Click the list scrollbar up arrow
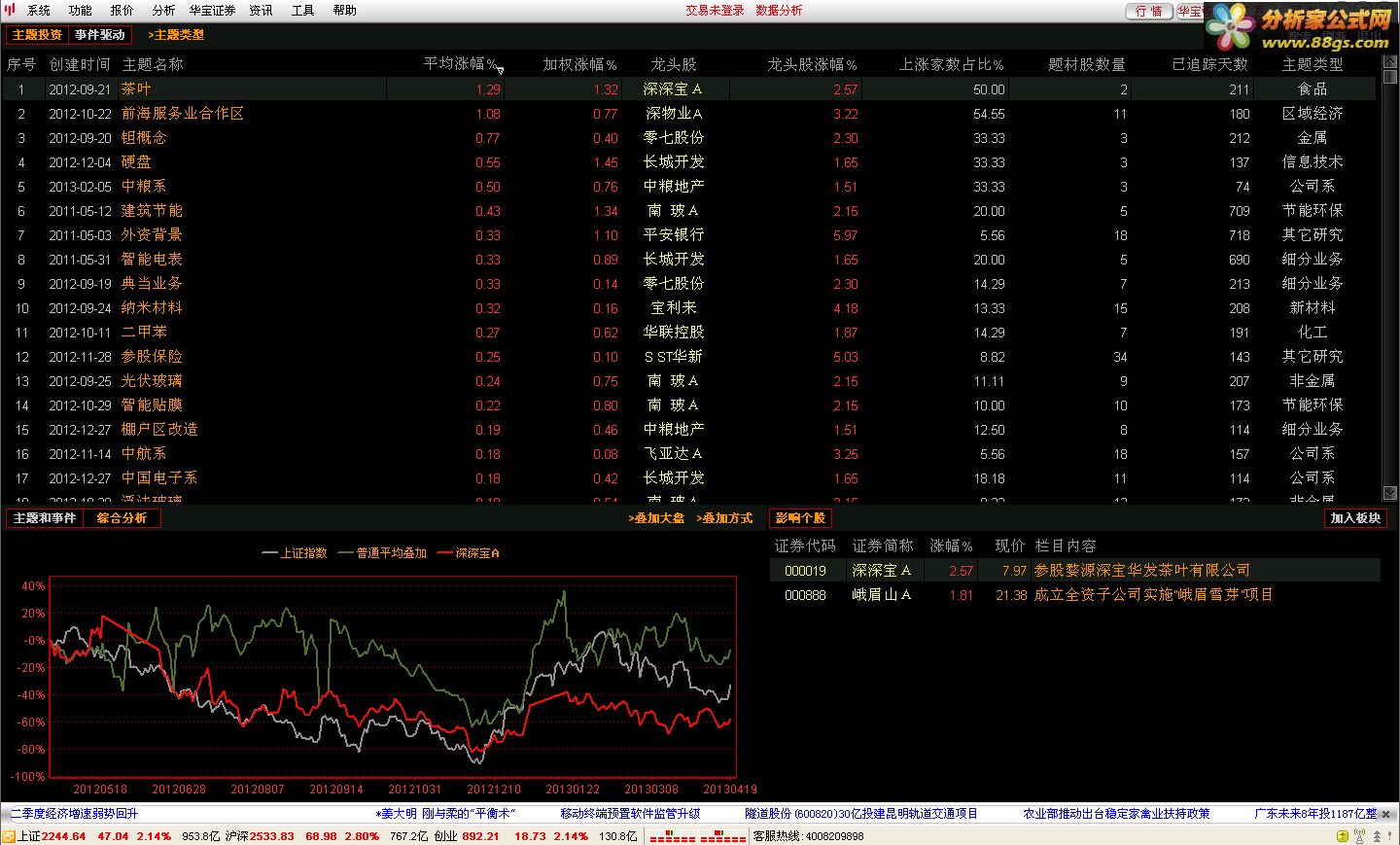Image resolution: width=1400 pixels, height=845 pixels. 1389,63
